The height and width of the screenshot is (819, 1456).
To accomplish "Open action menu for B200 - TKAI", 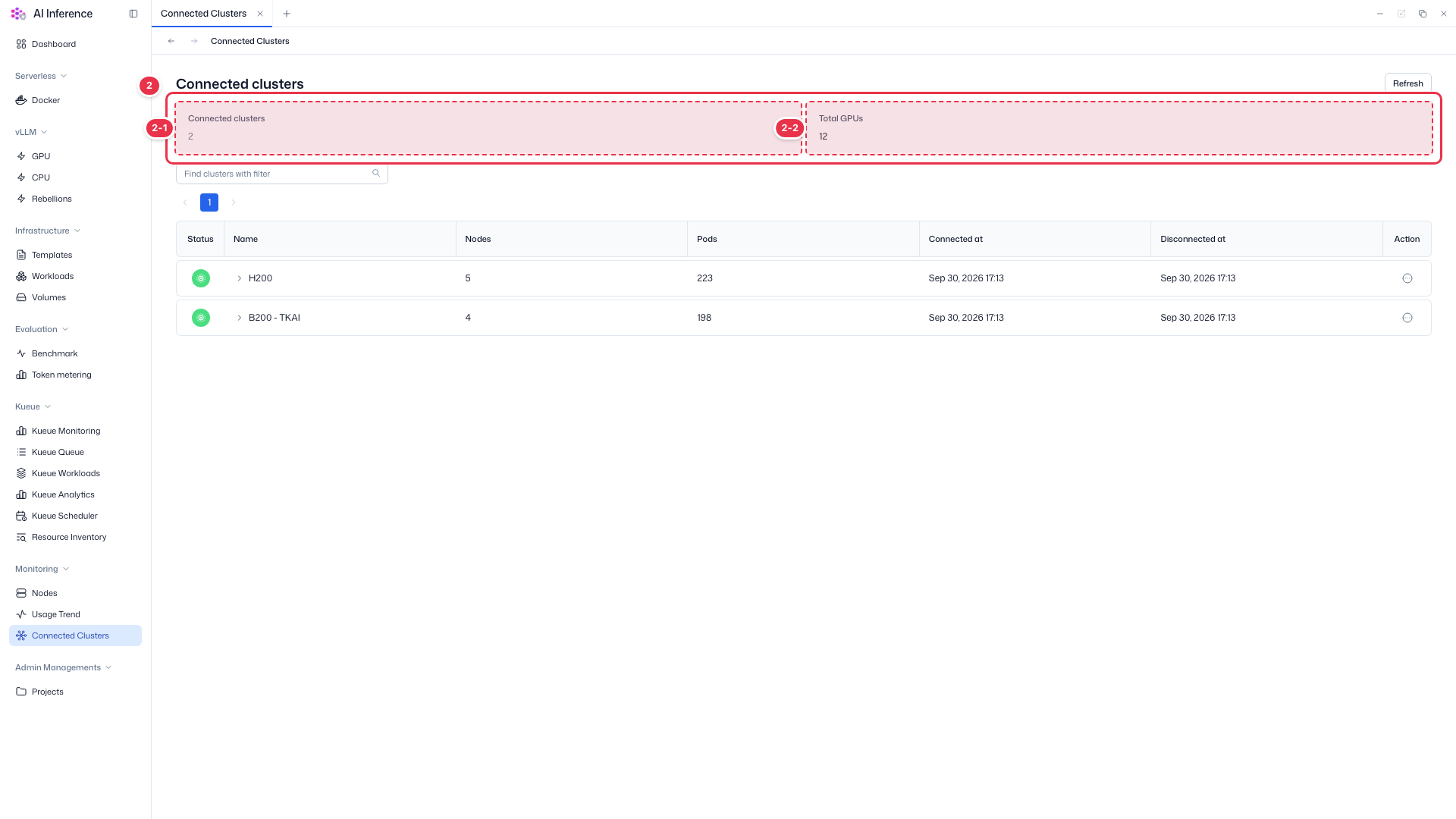I will [1407, 318].
